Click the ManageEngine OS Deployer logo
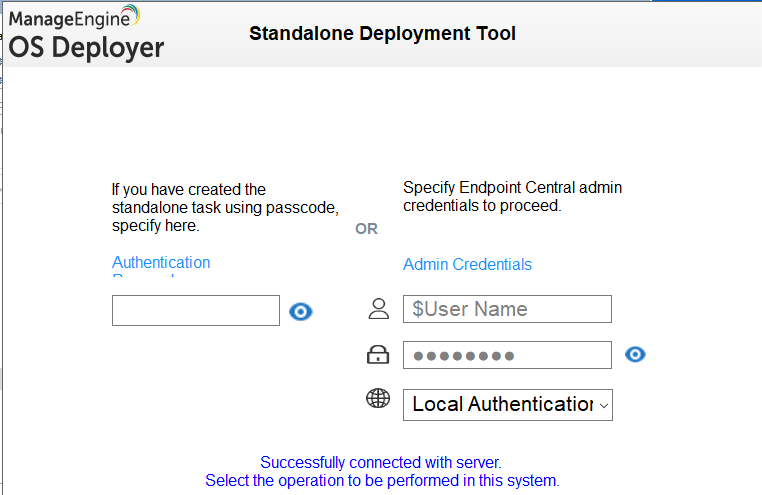The image size is (762, 495). 87,33
